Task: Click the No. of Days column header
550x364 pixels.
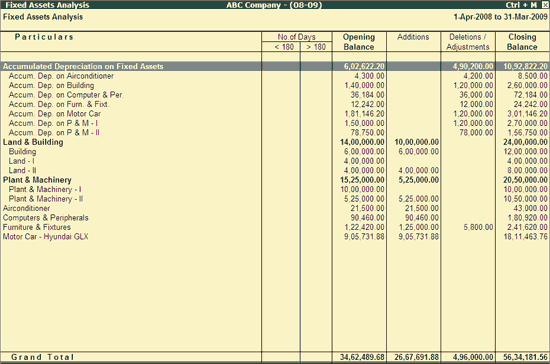Action: point(296,37)
